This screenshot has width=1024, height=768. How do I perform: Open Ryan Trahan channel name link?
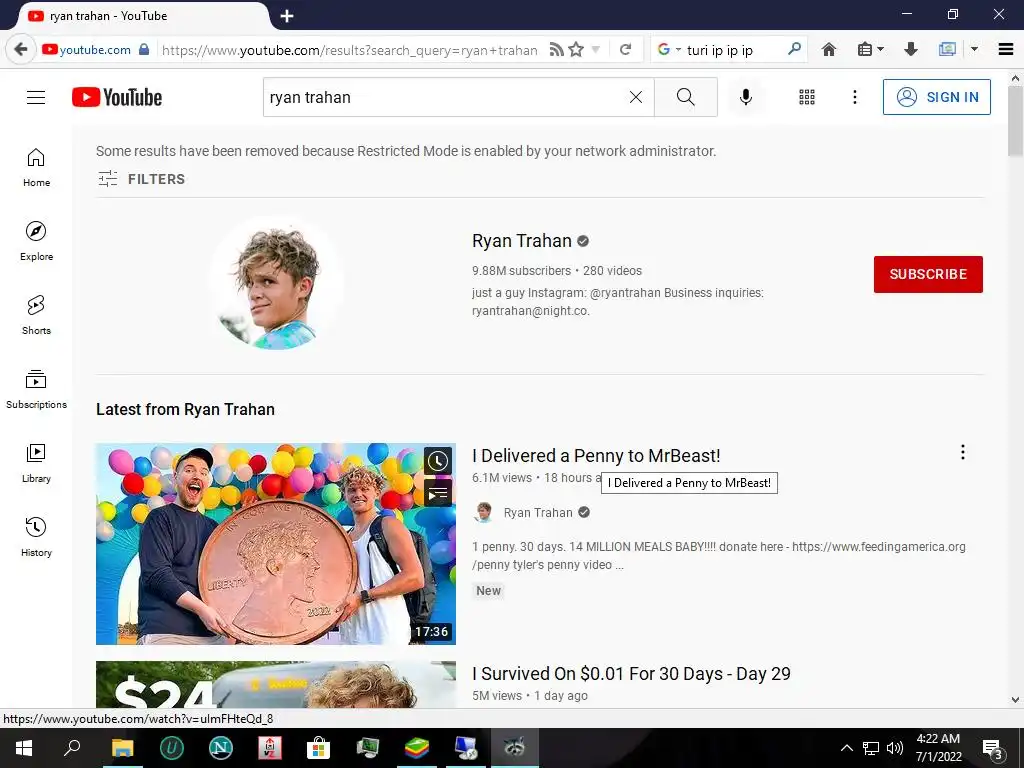pyautogui.click(x=522, y=241)
